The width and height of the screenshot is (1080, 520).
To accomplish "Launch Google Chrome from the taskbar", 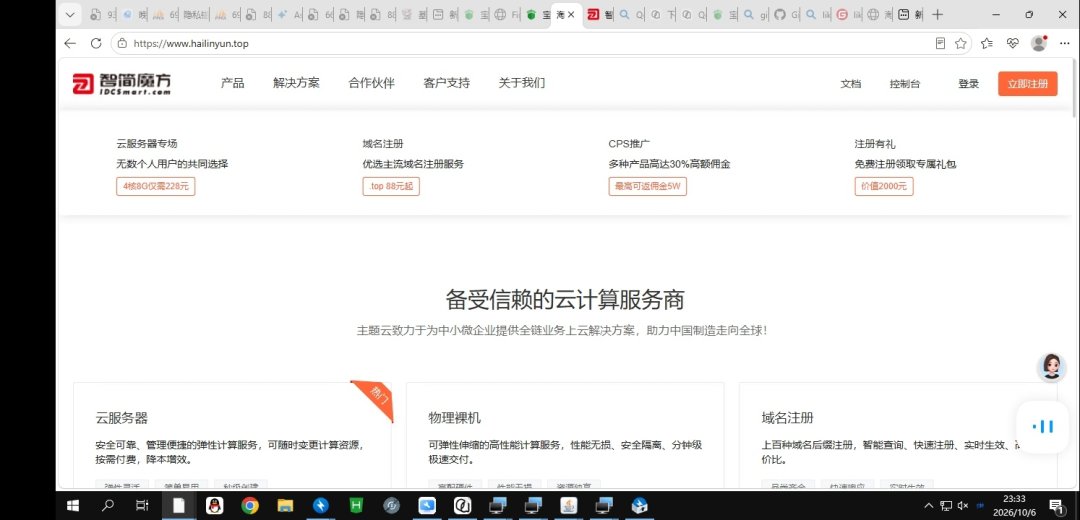I will coord(249,506).
